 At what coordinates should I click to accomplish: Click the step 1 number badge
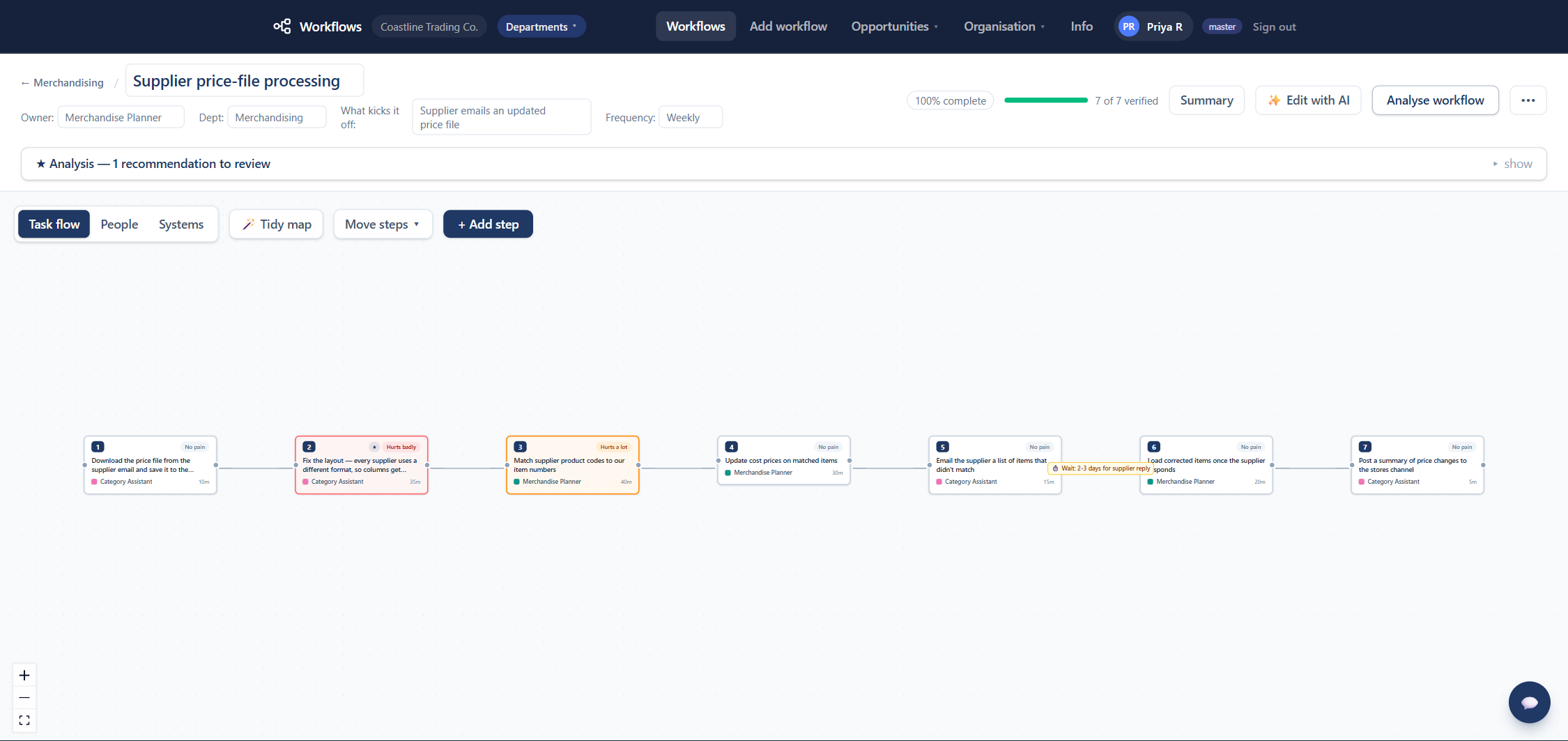click(x=98, y=447)
